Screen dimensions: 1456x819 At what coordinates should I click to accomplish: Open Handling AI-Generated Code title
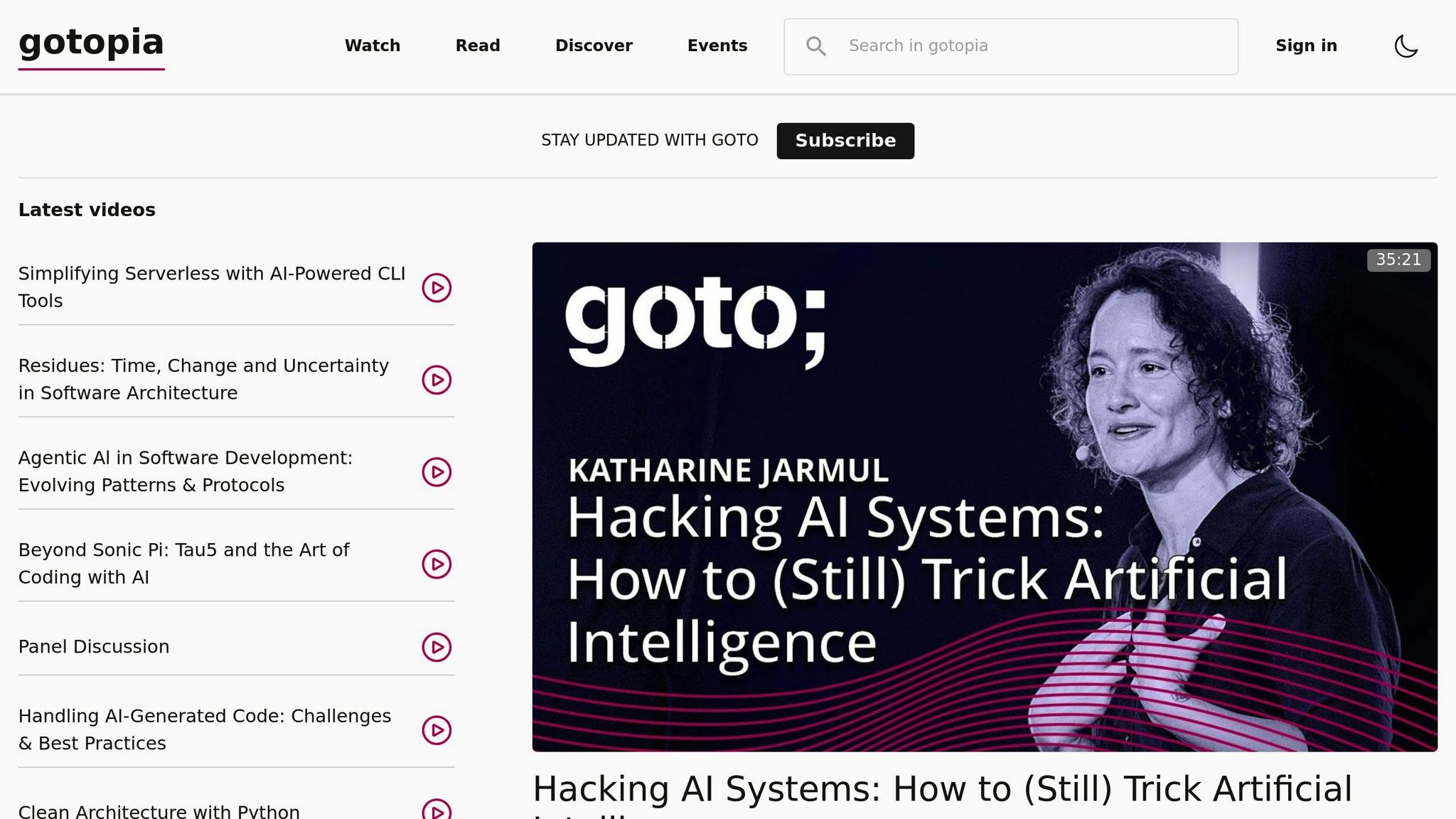(205, 729)
